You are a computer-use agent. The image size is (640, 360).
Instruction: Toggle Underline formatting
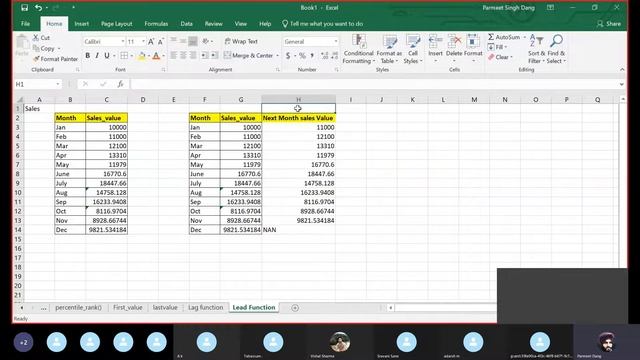107,56
